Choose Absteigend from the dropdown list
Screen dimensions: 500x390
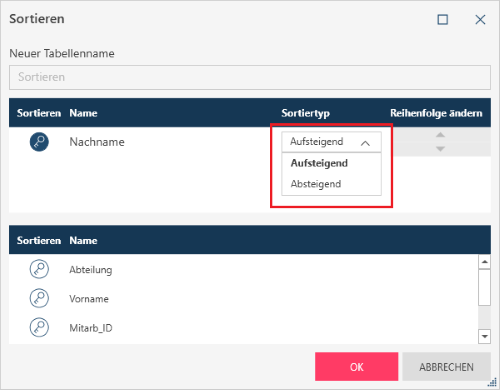pyautogui.click(x=316, y=184)
